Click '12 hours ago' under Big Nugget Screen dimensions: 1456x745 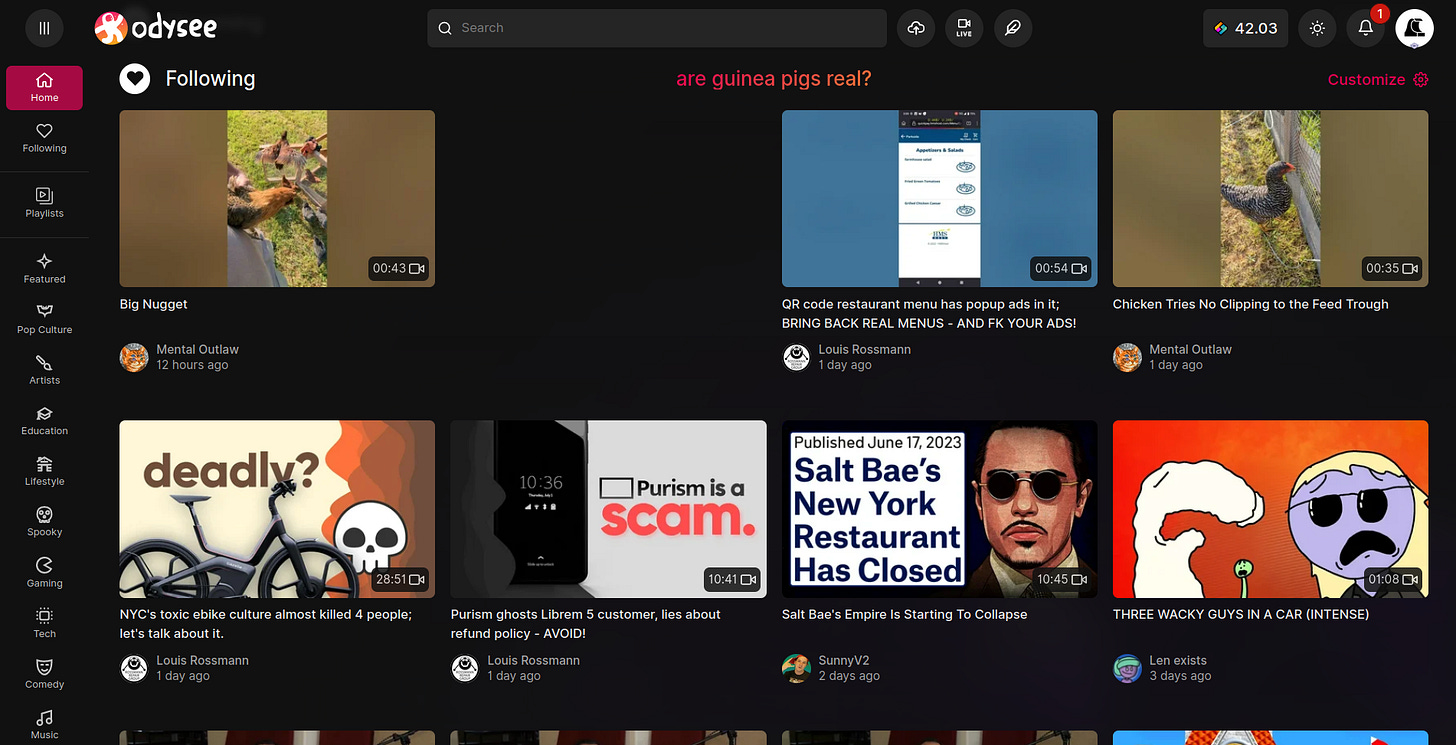click(x=192, y=365)
